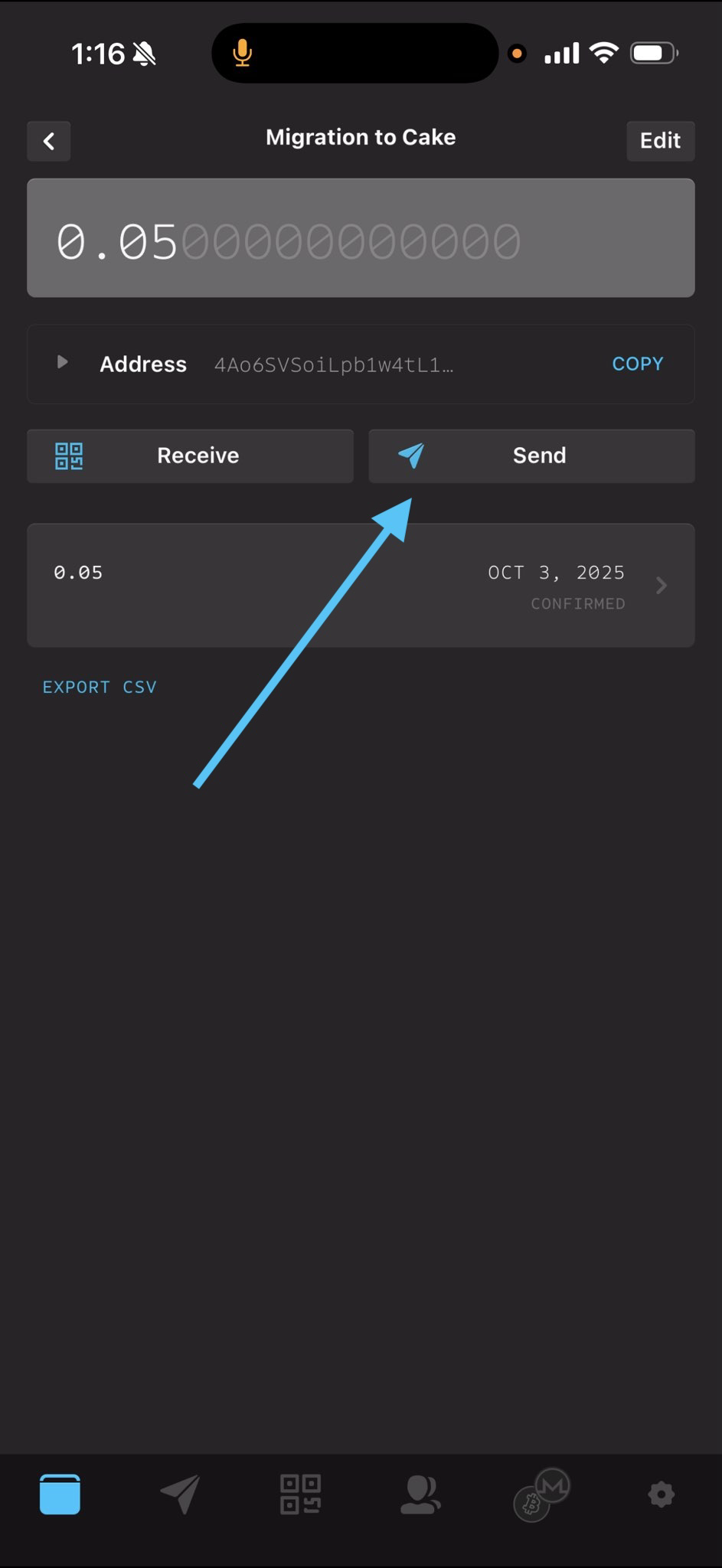Open the Bitcoin-Monero exchange tab
The width and height of the screenshot is (722, 1568).
pyautogui.click(x=541, y=1494)
